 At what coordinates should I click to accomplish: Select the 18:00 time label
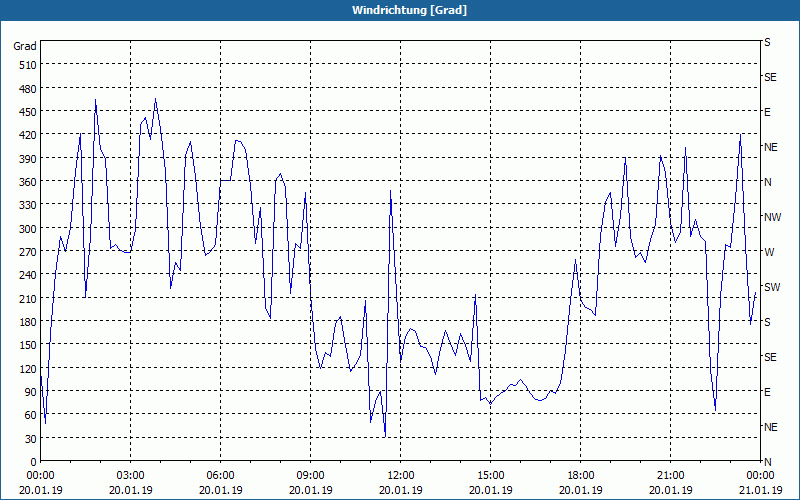point(581,476)
